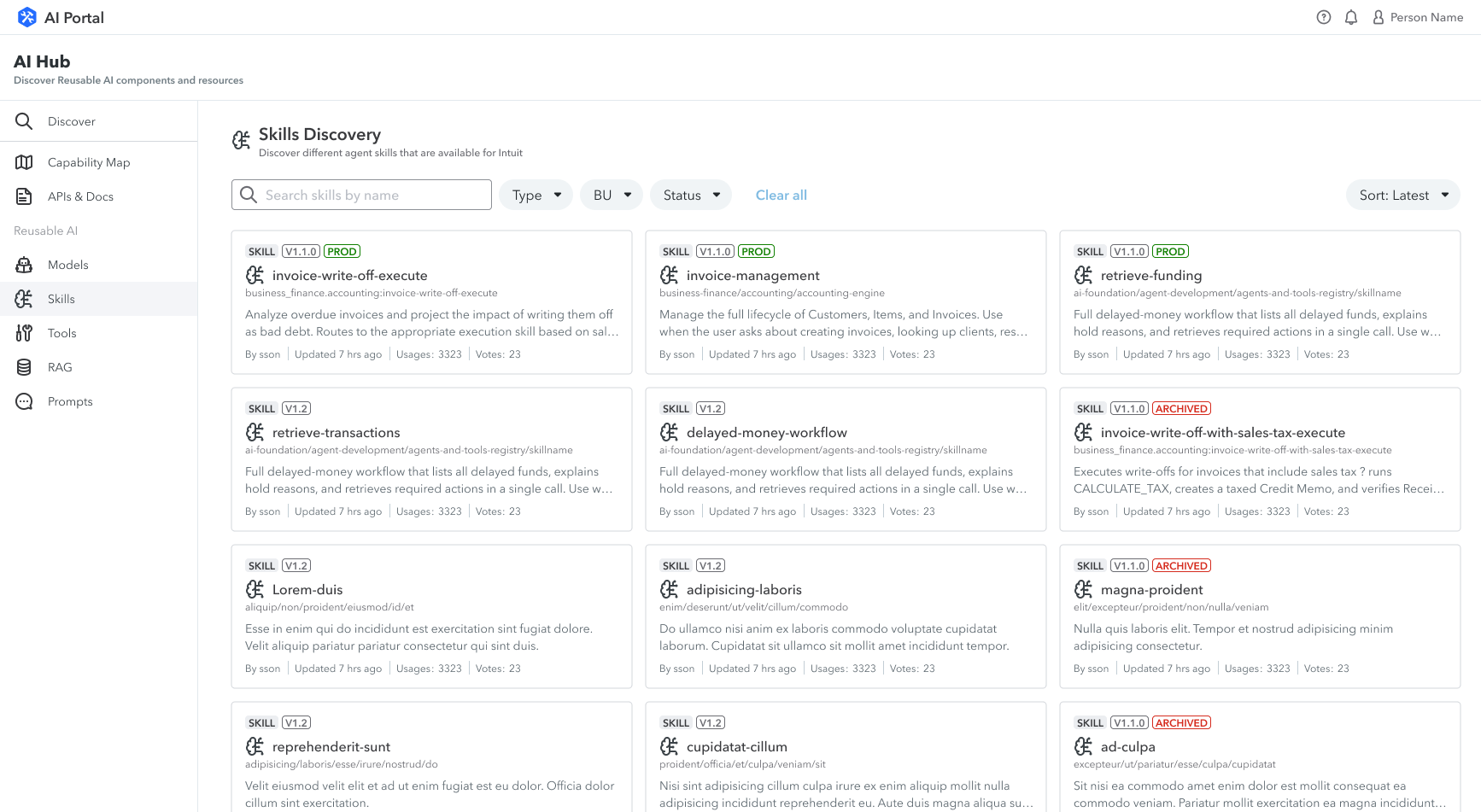Click the skill icon beside invoice-write-off-with-sales-tax-execute

[1084, 432]
